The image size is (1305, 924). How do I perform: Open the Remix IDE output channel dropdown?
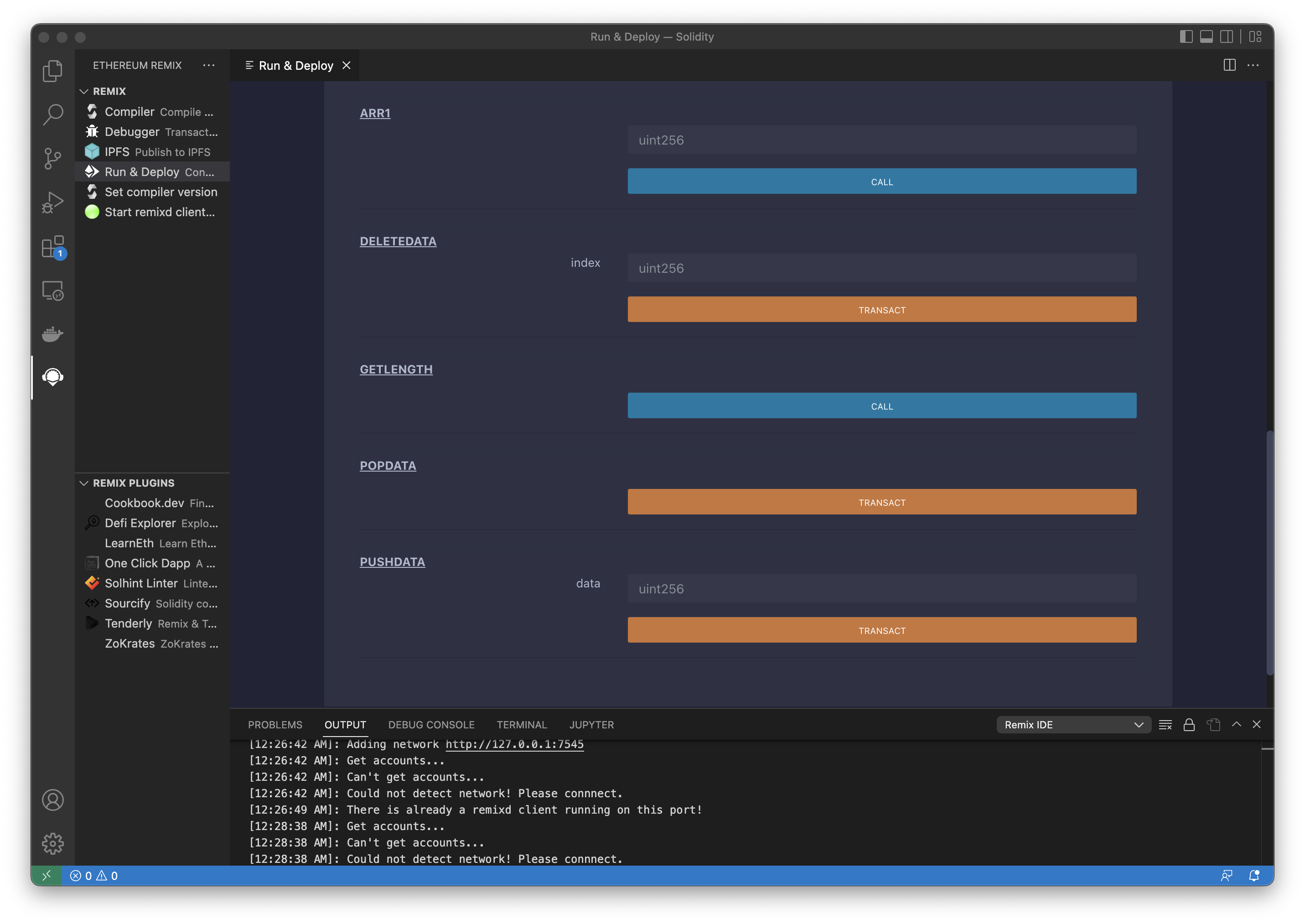[x=1073, y=724]
